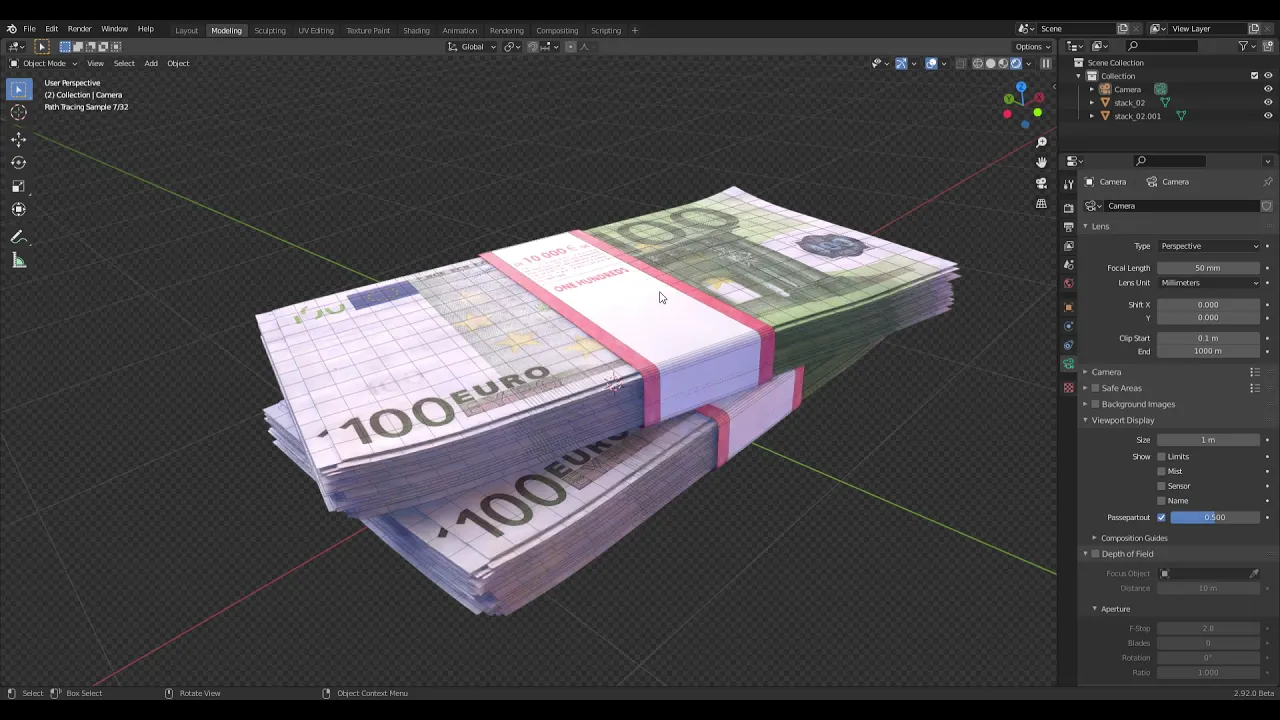Activate the Move tool
This screenshot has width=1280, height=720.
(x=18, y=140)
